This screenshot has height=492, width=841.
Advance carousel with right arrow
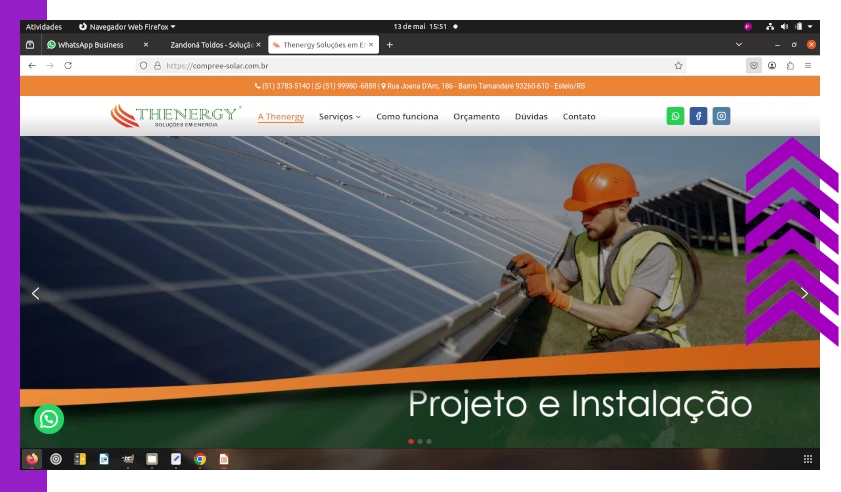[804, 293]
